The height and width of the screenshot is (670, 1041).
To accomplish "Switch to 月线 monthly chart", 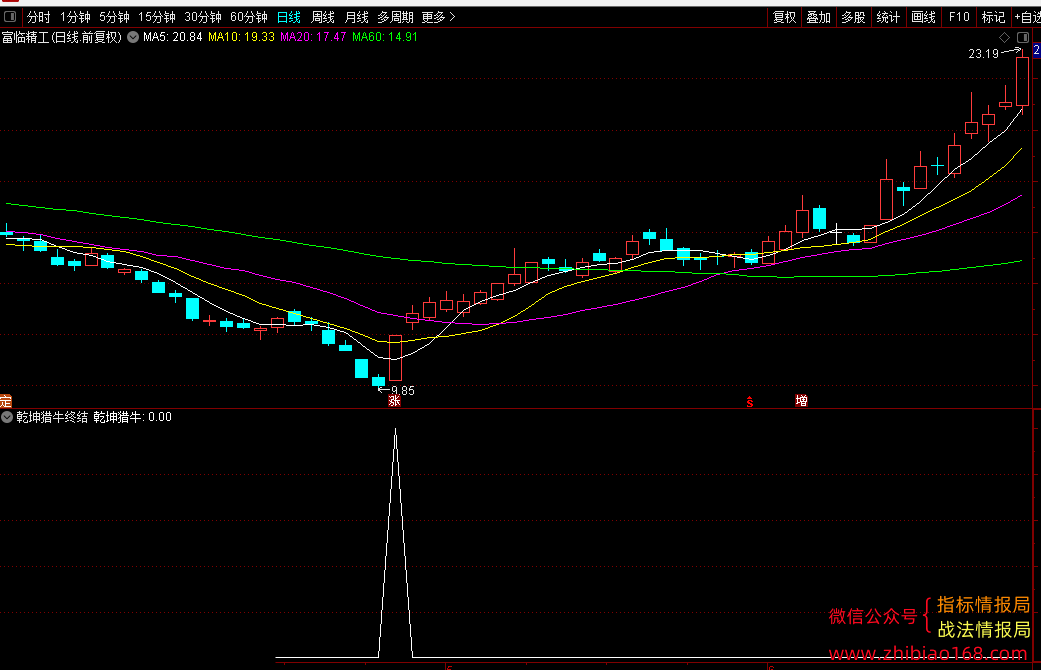I will [x=357, y=17].
